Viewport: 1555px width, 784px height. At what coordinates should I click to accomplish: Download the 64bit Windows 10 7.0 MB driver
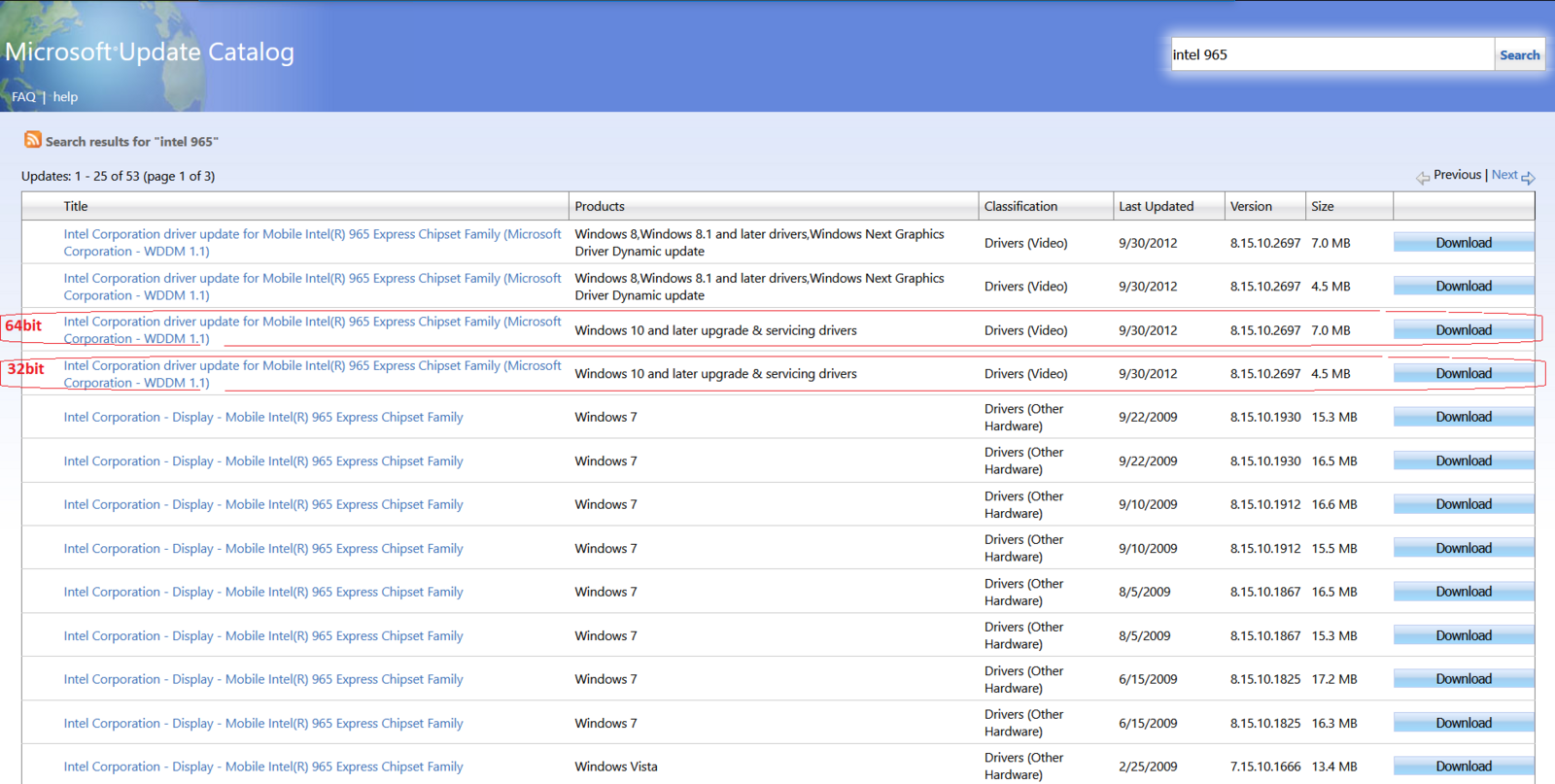tap(1464, 330)
